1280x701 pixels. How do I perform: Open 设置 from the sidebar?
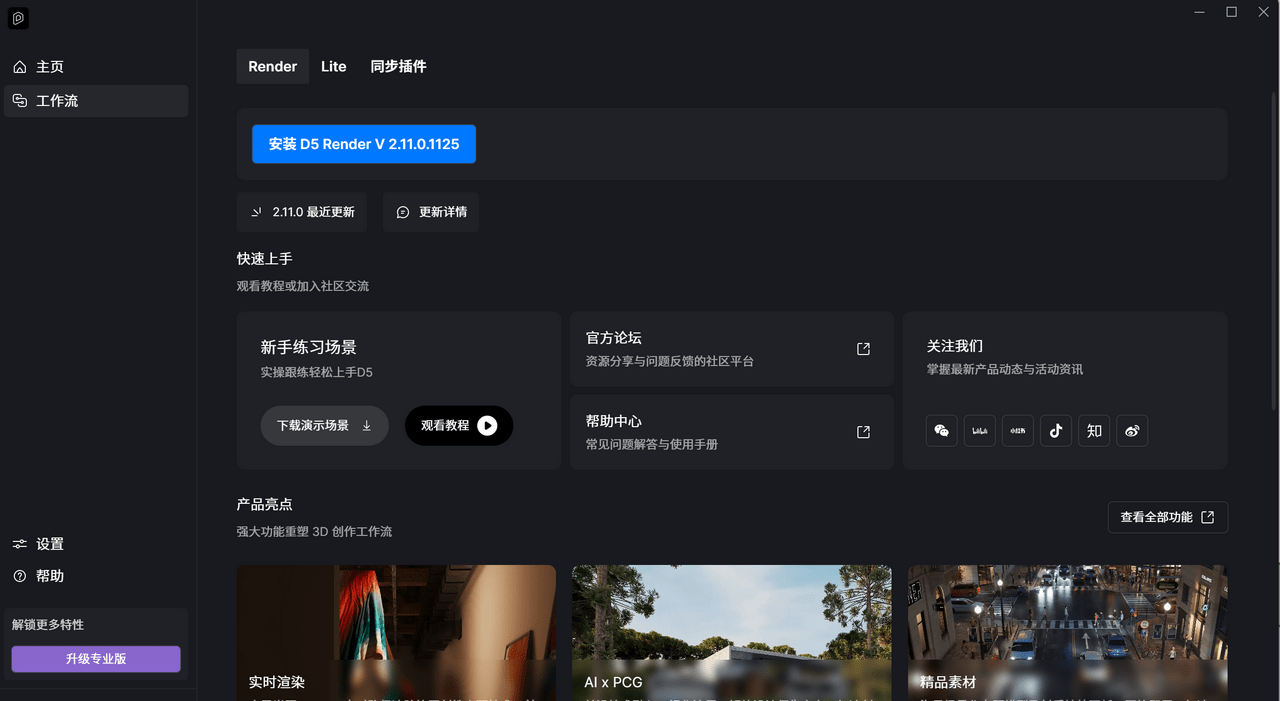click(50, 544)
